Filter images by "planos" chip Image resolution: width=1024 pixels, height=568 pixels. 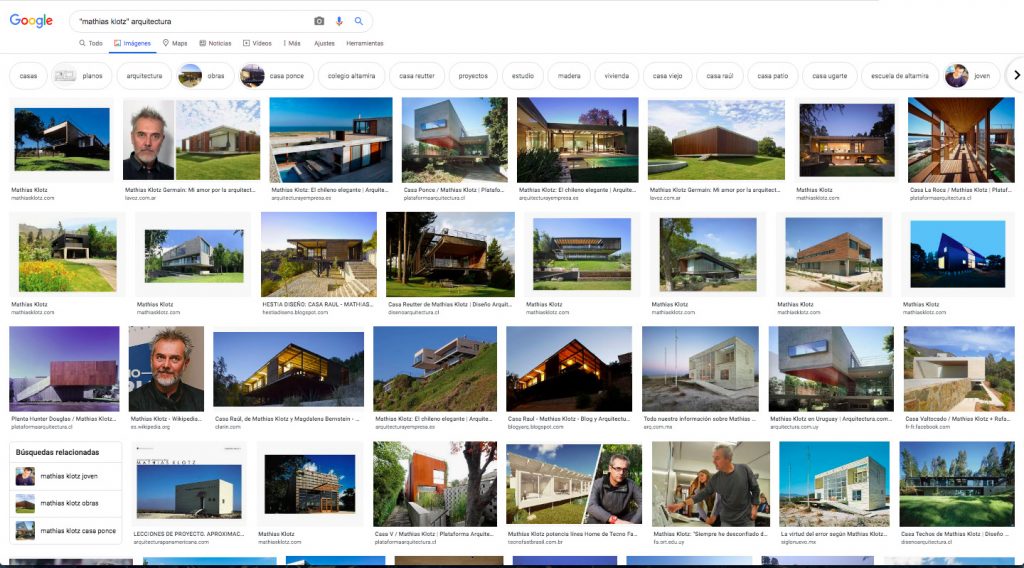point(80,76)
